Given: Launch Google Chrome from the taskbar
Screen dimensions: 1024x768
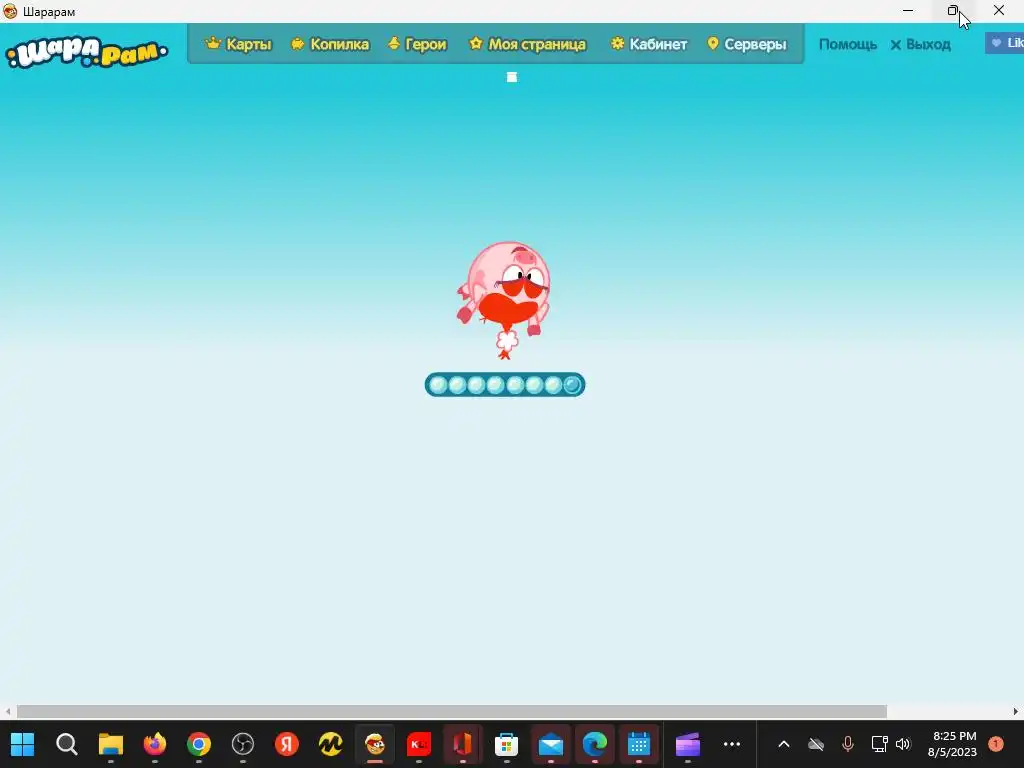Looking at the screenshot, I should point(199,744).
